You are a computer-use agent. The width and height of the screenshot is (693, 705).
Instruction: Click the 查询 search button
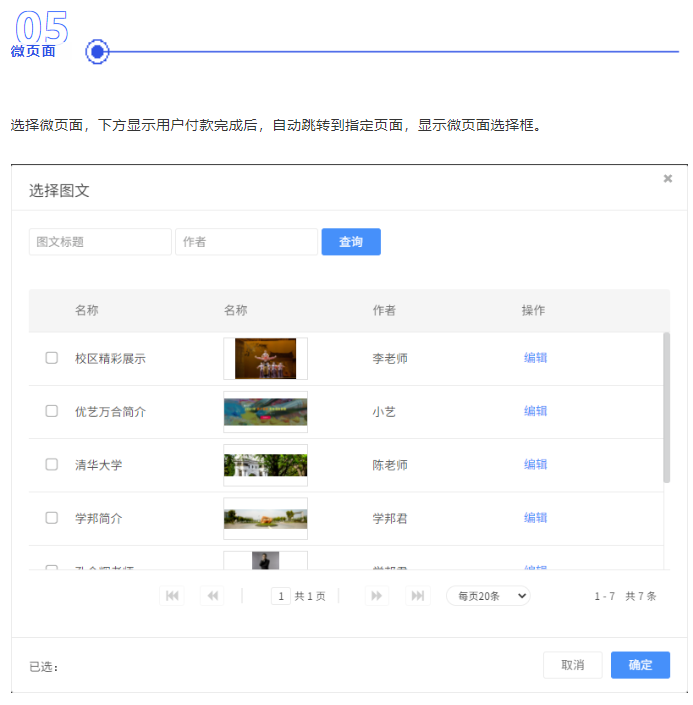351,242
